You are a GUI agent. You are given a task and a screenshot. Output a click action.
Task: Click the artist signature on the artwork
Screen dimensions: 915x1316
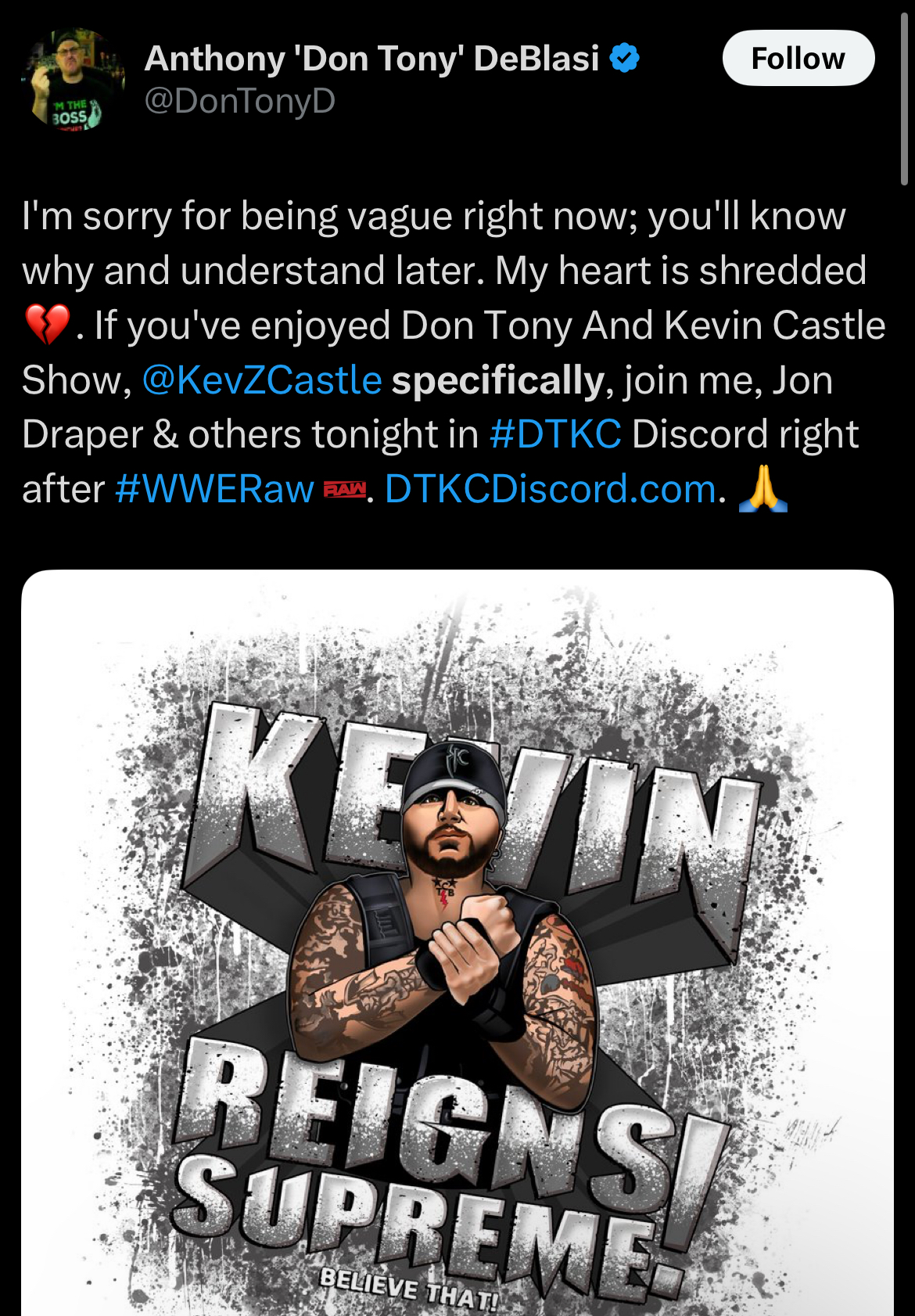[811, 1134]
